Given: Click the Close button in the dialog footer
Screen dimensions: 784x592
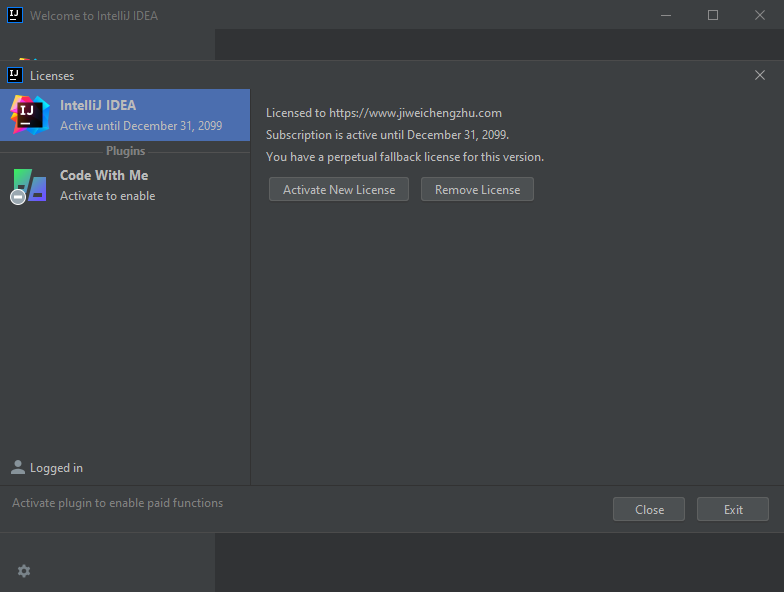Looking at the screenshot, I should (649, 509).
